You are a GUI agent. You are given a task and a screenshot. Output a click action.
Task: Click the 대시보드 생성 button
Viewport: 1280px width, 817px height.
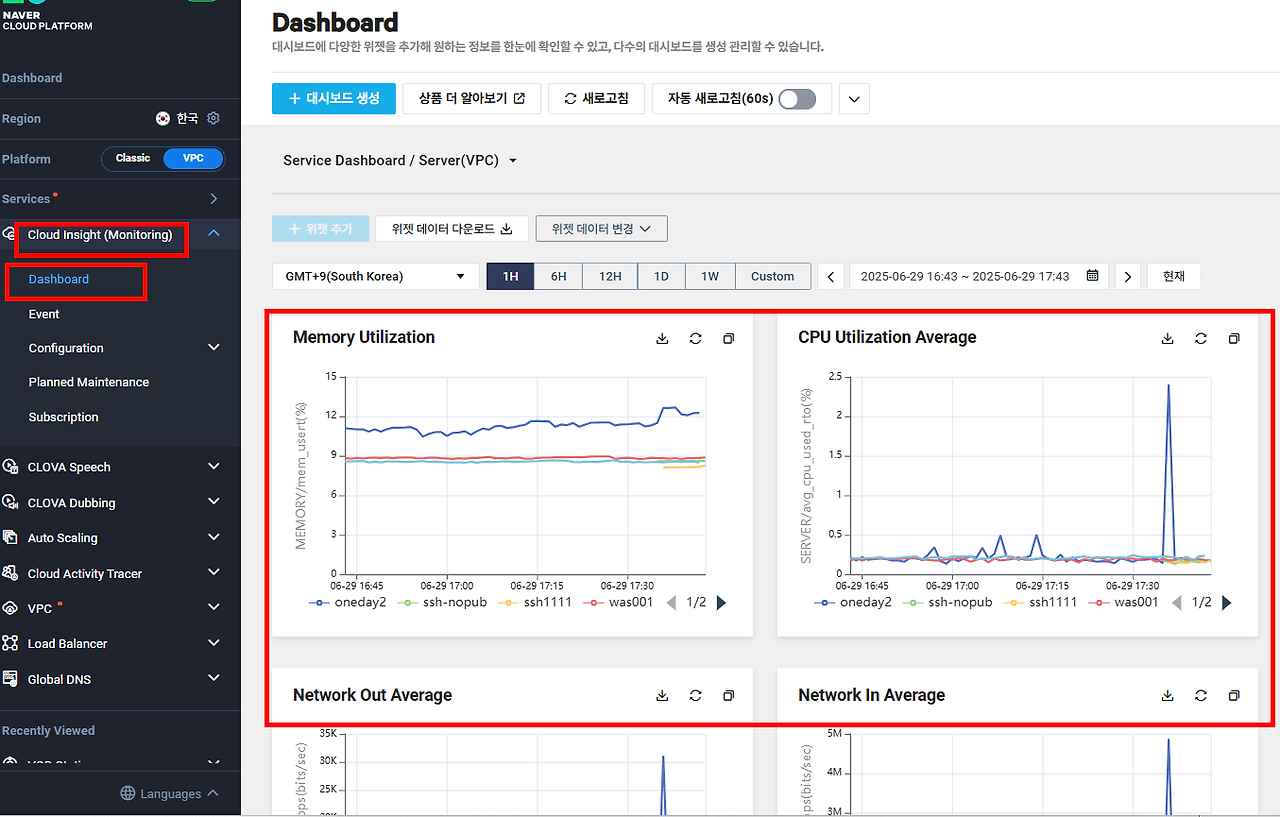334,98
